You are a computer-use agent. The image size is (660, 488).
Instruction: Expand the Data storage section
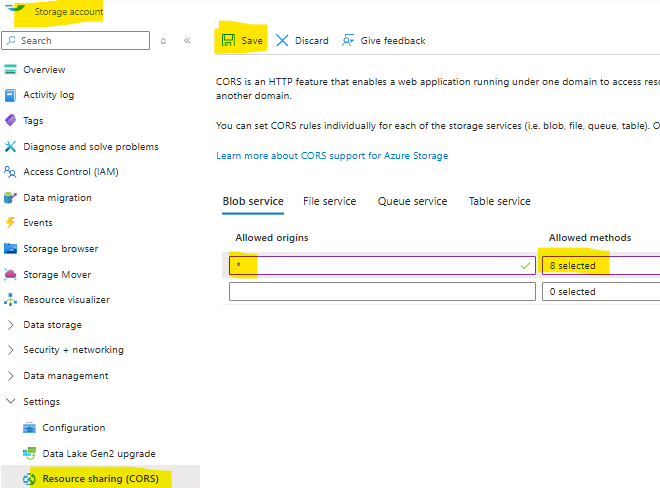[x=11, y=325]
